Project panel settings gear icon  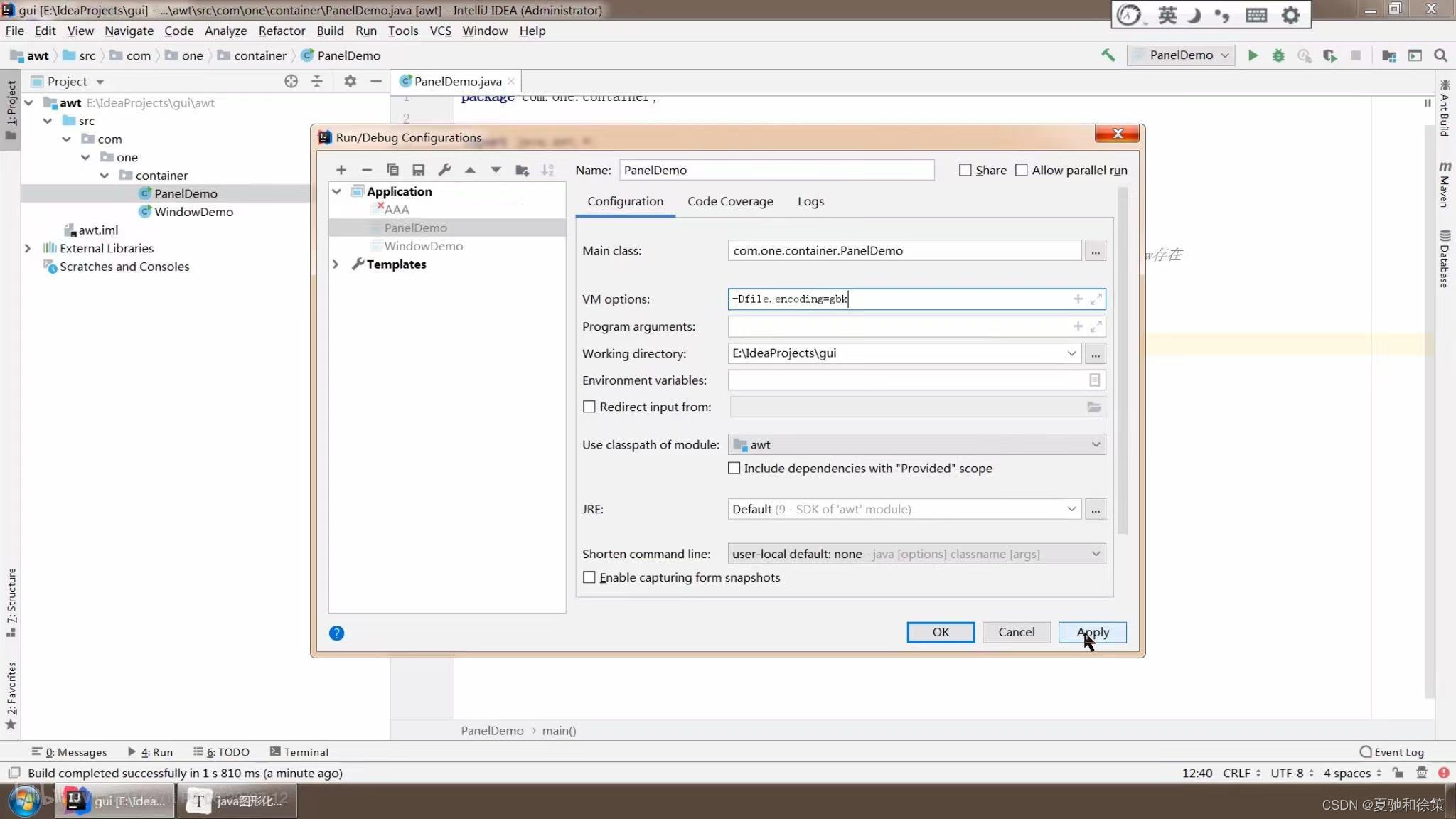click(350, 81)
